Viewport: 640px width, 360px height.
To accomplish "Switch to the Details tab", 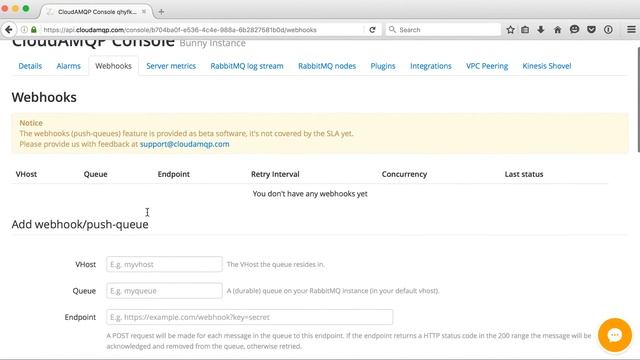I will [x=30, y=66].
